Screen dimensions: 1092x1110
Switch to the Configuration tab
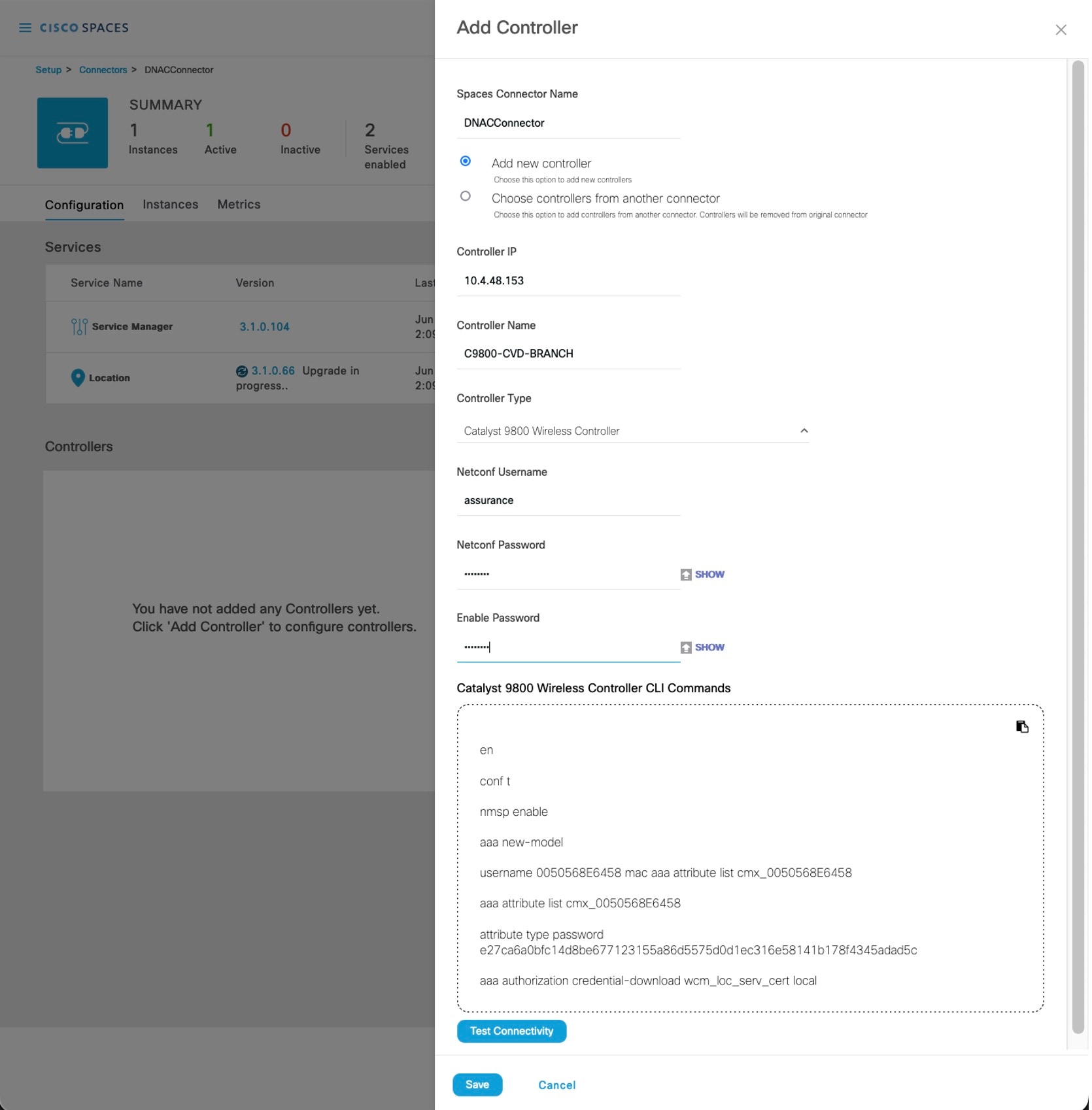click(84, 205)
